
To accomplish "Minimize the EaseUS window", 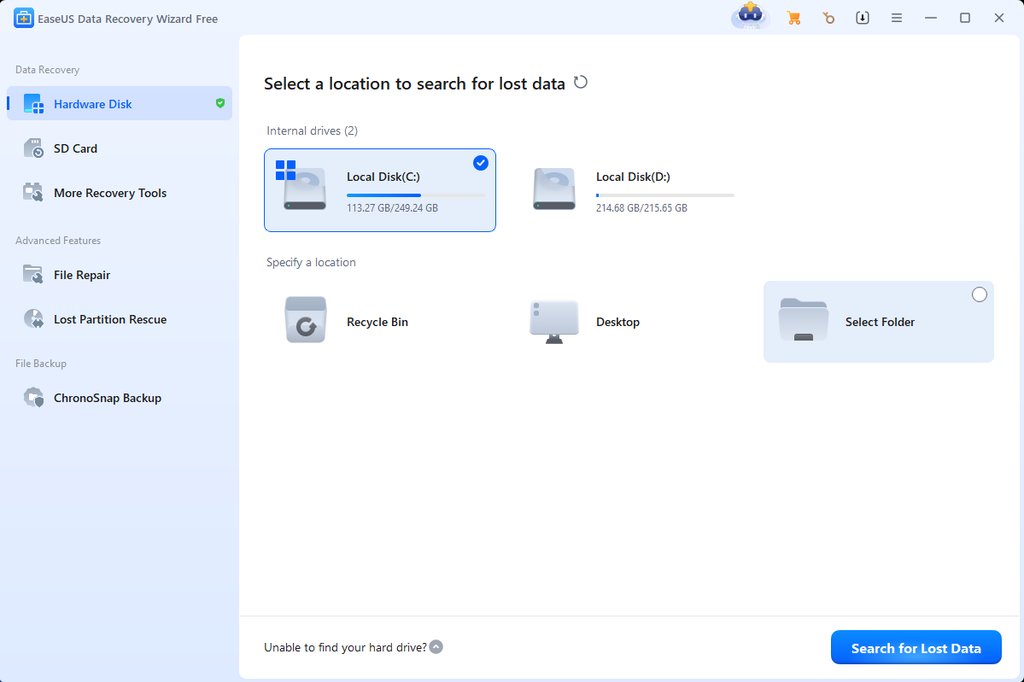I will click(931, 18).
